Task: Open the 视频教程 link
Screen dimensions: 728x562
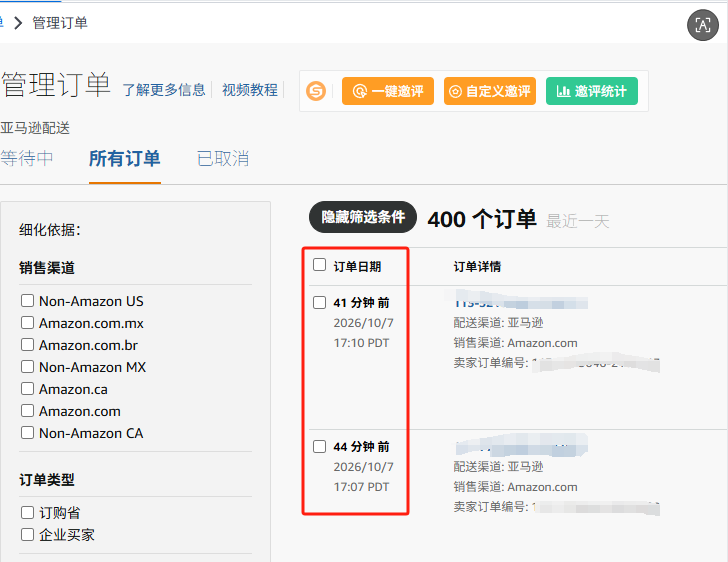Action: 250,90
